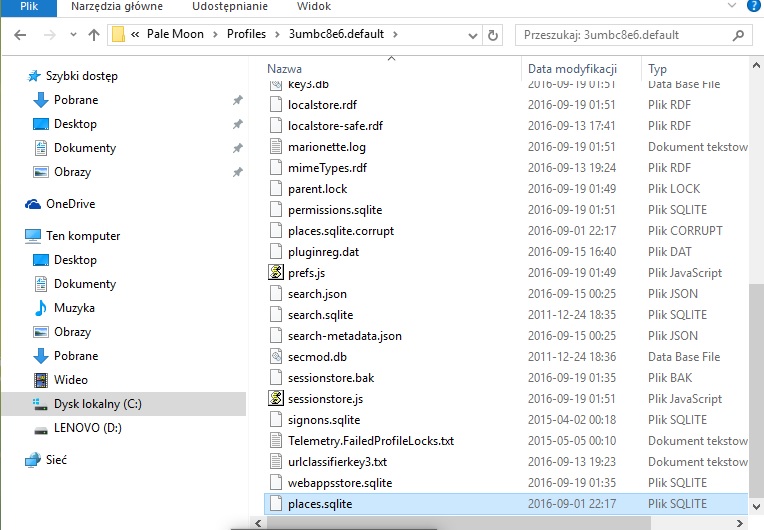
Task: Refresh the 3umbc8e6.default folder
Action: [x=493, y=35]
